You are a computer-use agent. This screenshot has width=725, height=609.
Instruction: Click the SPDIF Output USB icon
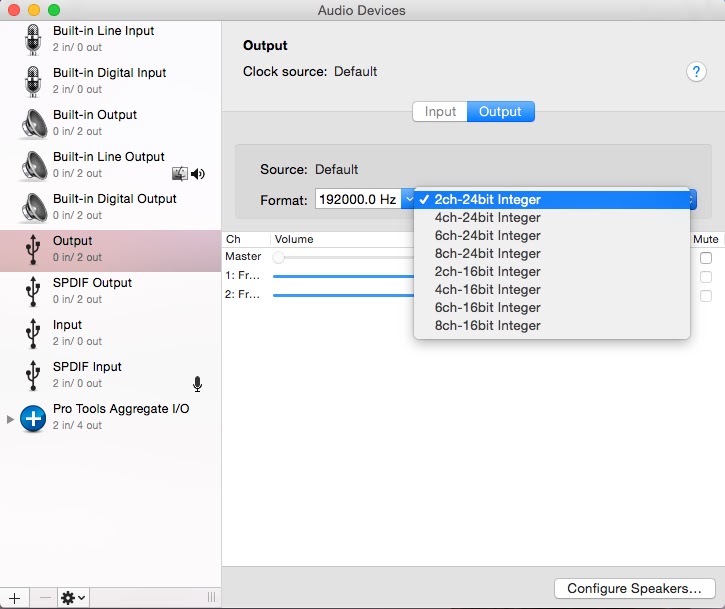pyautogui.click(x=33, y=292)
